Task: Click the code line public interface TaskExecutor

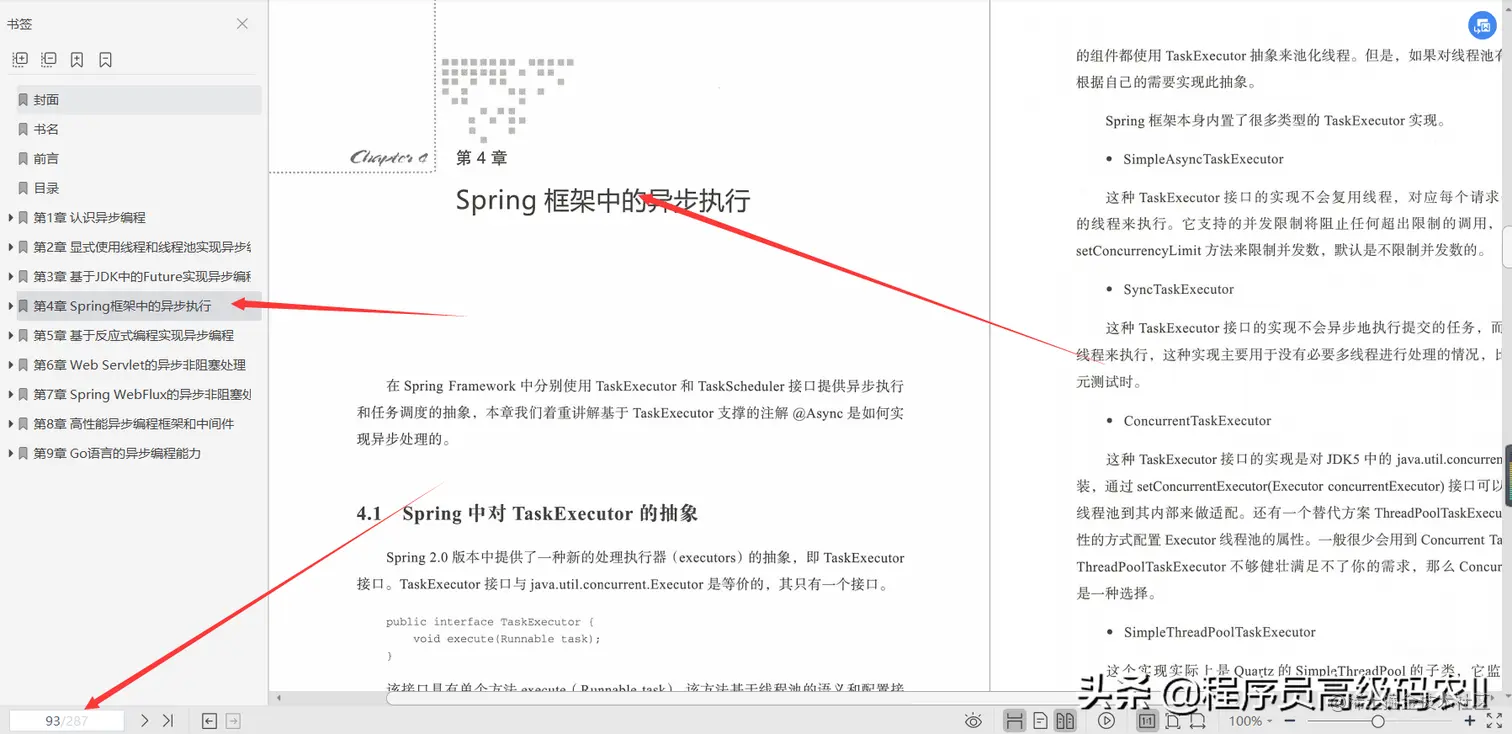Action: point(490,622)
